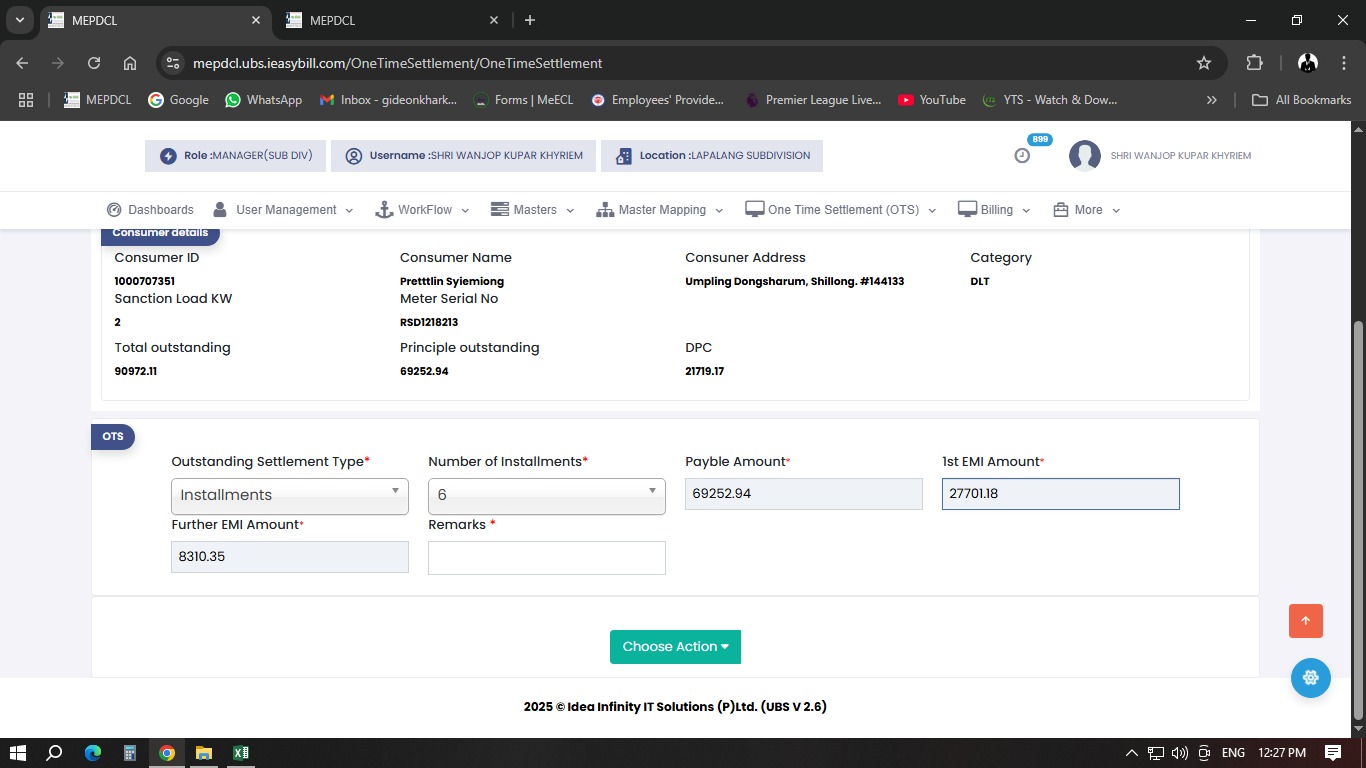Open the WorkFlow menu
The width and height of the screenshot is (1366, 768).
pyautogui.click(x=422, y=210)
